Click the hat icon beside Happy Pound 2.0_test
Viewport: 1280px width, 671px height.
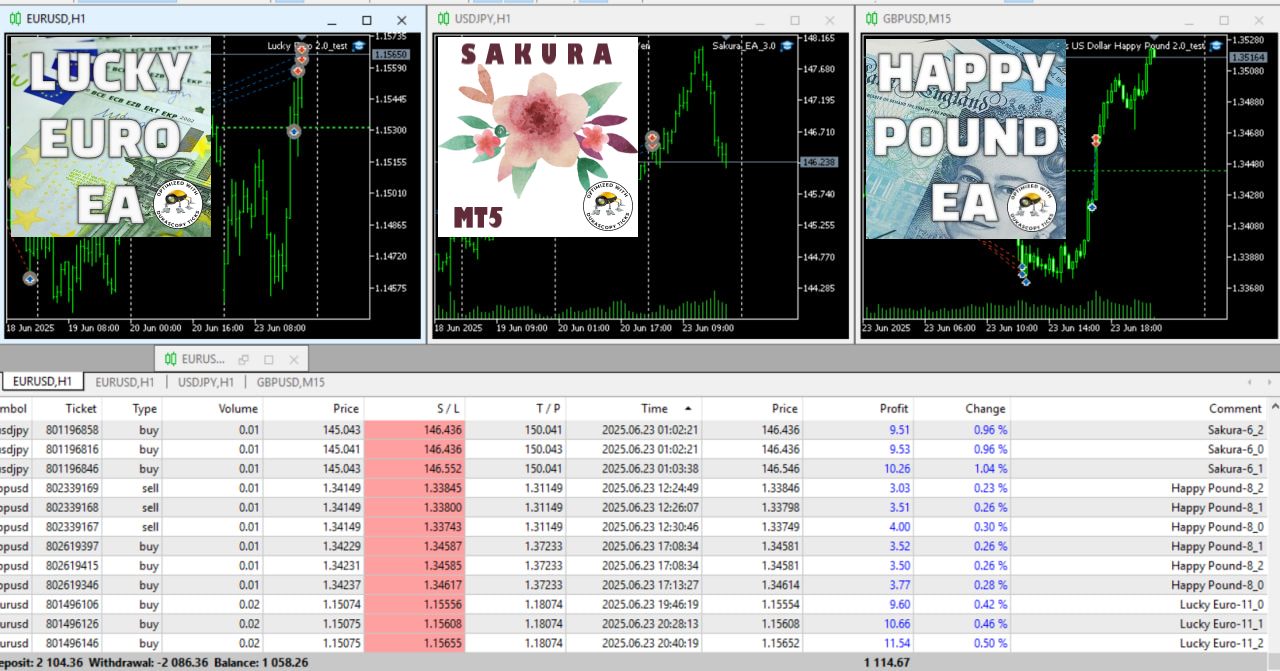click(x=1215, y=46)
